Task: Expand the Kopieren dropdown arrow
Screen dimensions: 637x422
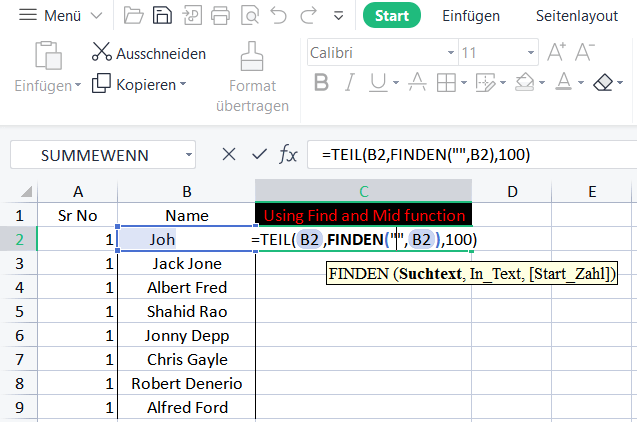Action: pos(183,84)
